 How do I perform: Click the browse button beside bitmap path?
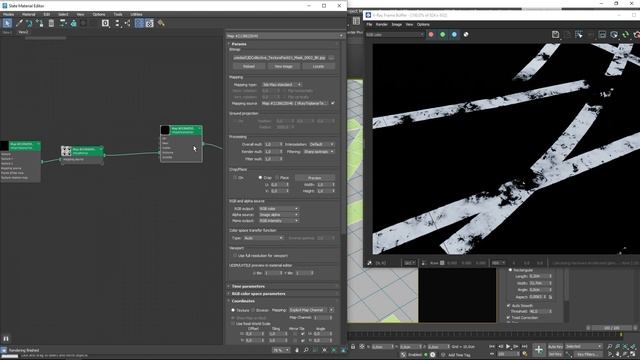click(331, 58)
